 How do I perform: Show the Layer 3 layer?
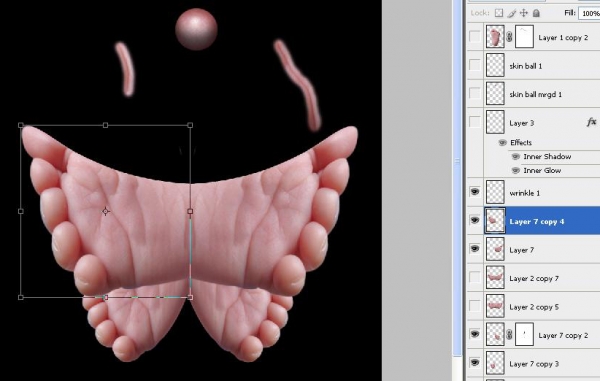coord(474,122)
